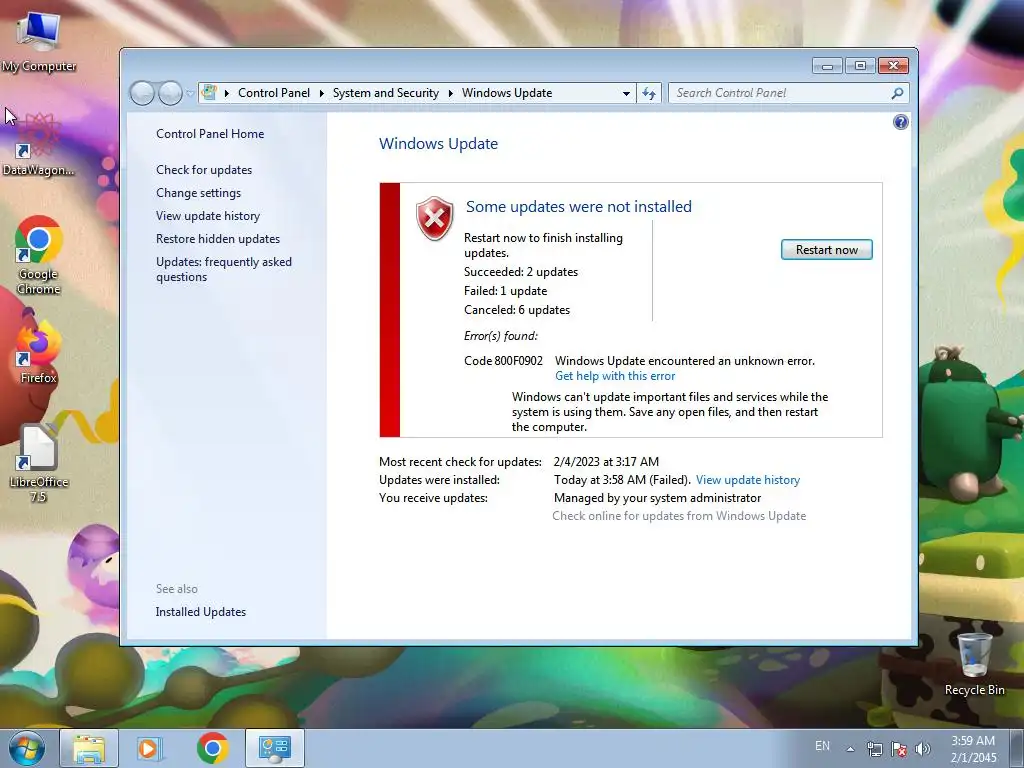Image resolution: width=1024 pixels, height=768 pixels.
Task: Open Restore hidden updates
Action: (x=218, y=239)
